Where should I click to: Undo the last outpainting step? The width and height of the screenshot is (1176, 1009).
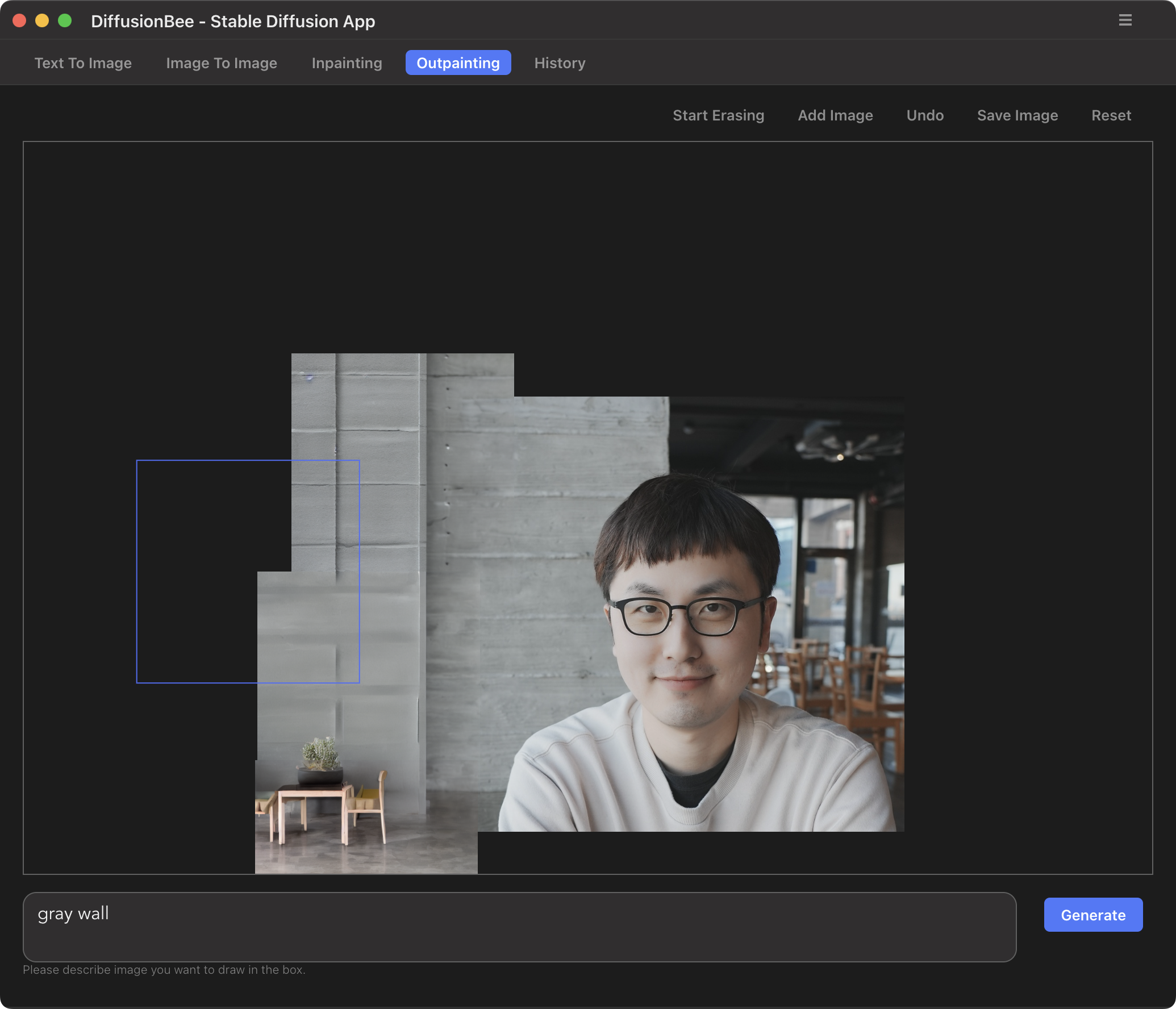(925, 115)
